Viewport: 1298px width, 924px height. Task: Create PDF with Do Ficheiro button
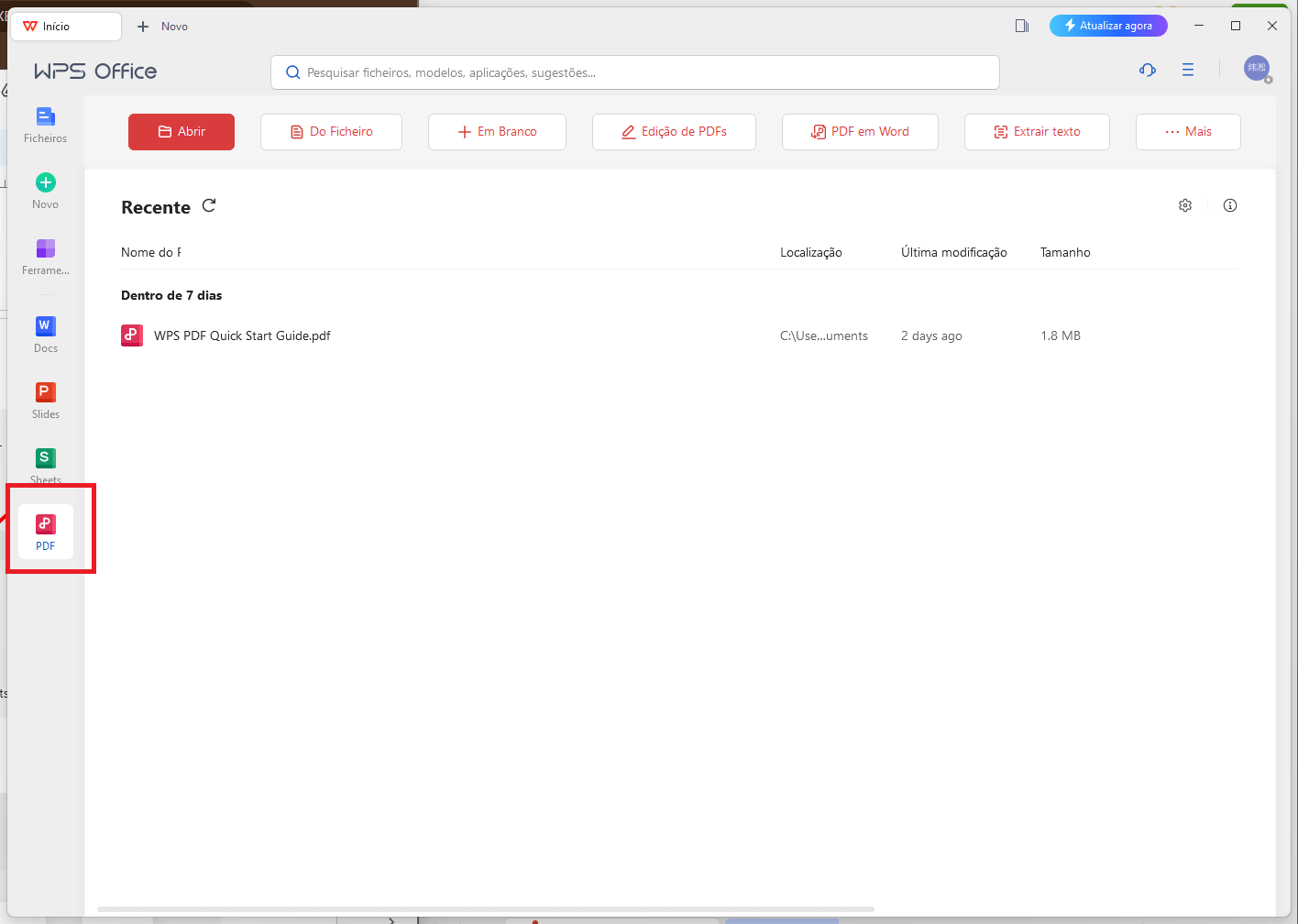coord(331,132)
